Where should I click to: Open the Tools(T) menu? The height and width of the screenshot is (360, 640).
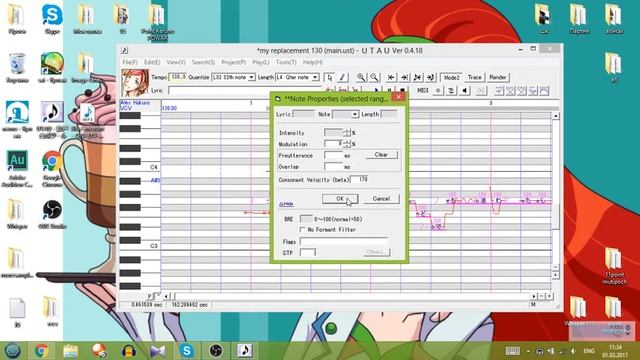click(x=286, y=62)
